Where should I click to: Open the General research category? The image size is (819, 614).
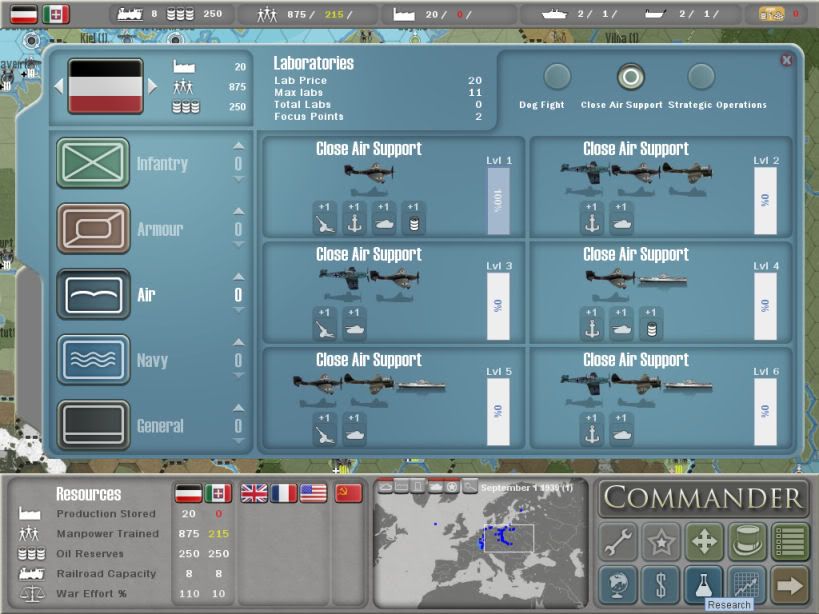pyautogui.click(x=93, y=425)
